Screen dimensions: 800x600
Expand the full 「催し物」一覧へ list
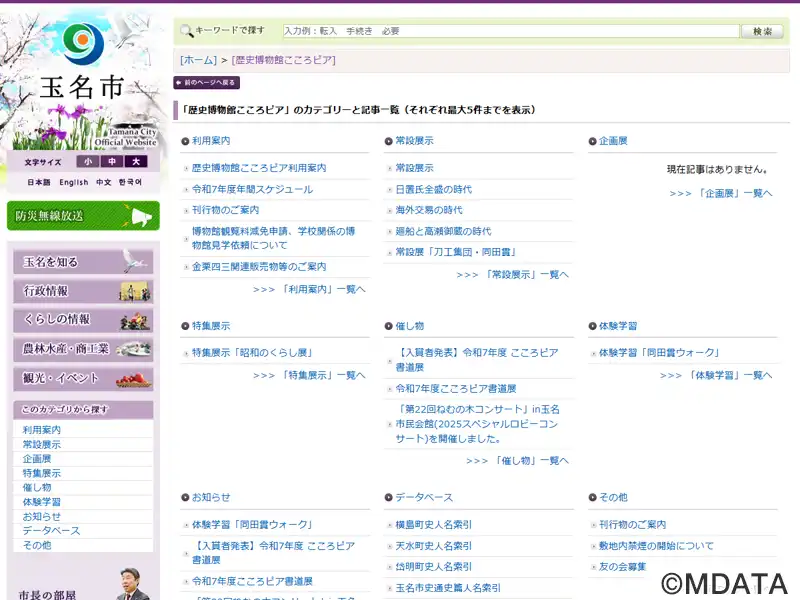click(x=517, y=461)
